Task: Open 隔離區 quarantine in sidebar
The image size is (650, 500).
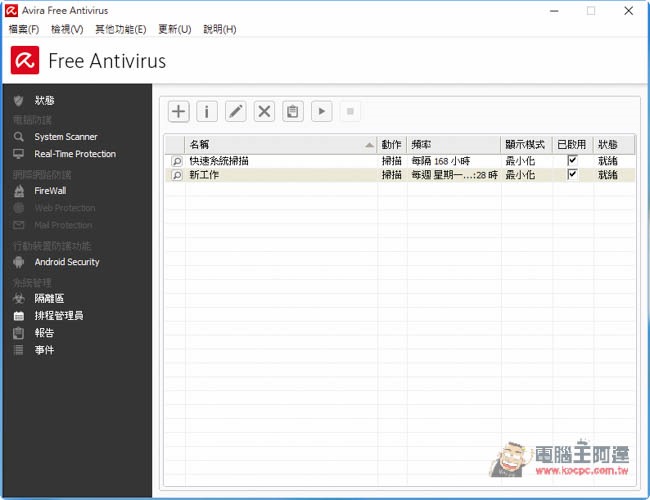Action: 49,298
